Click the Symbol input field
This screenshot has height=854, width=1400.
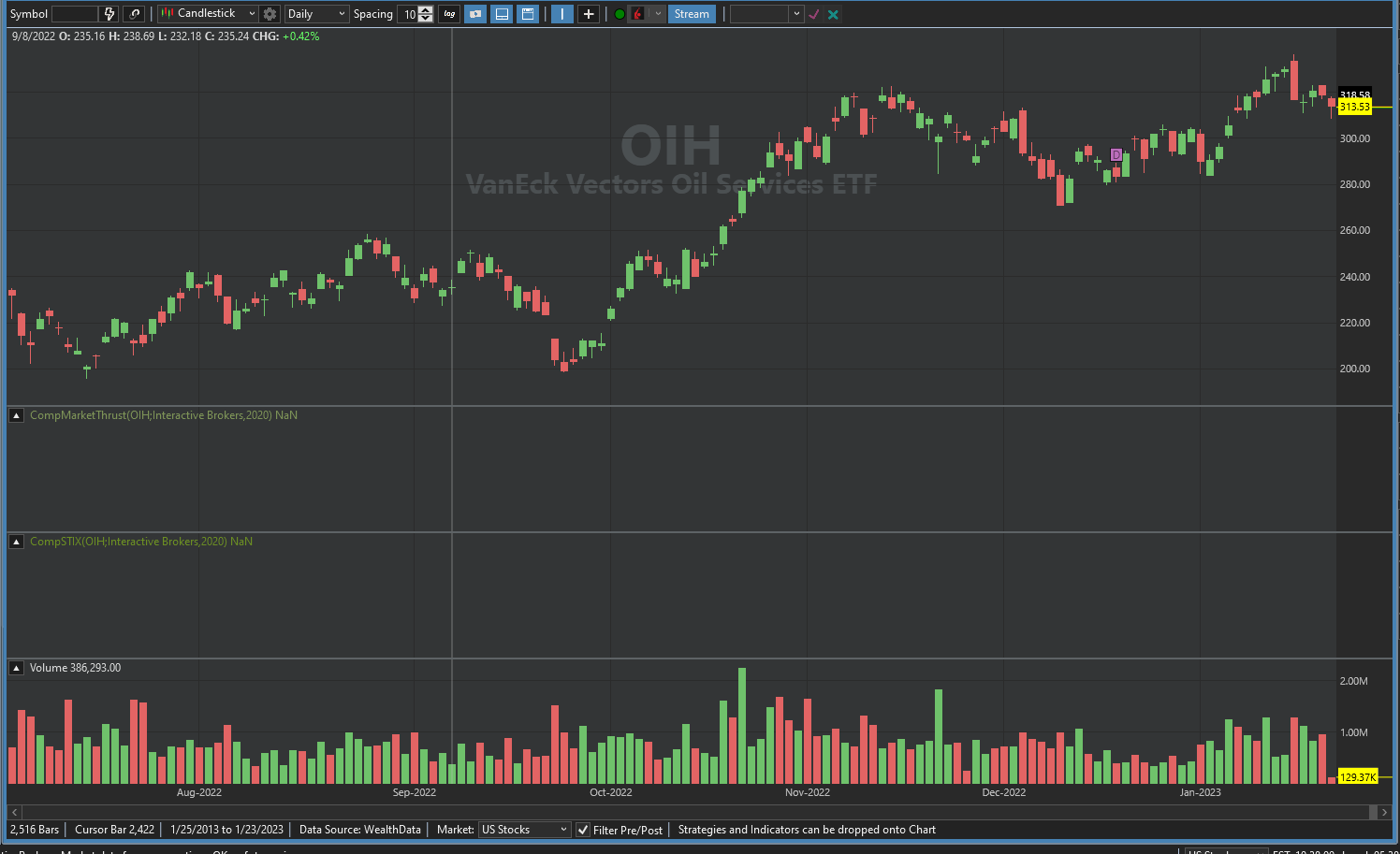point(75,14)
